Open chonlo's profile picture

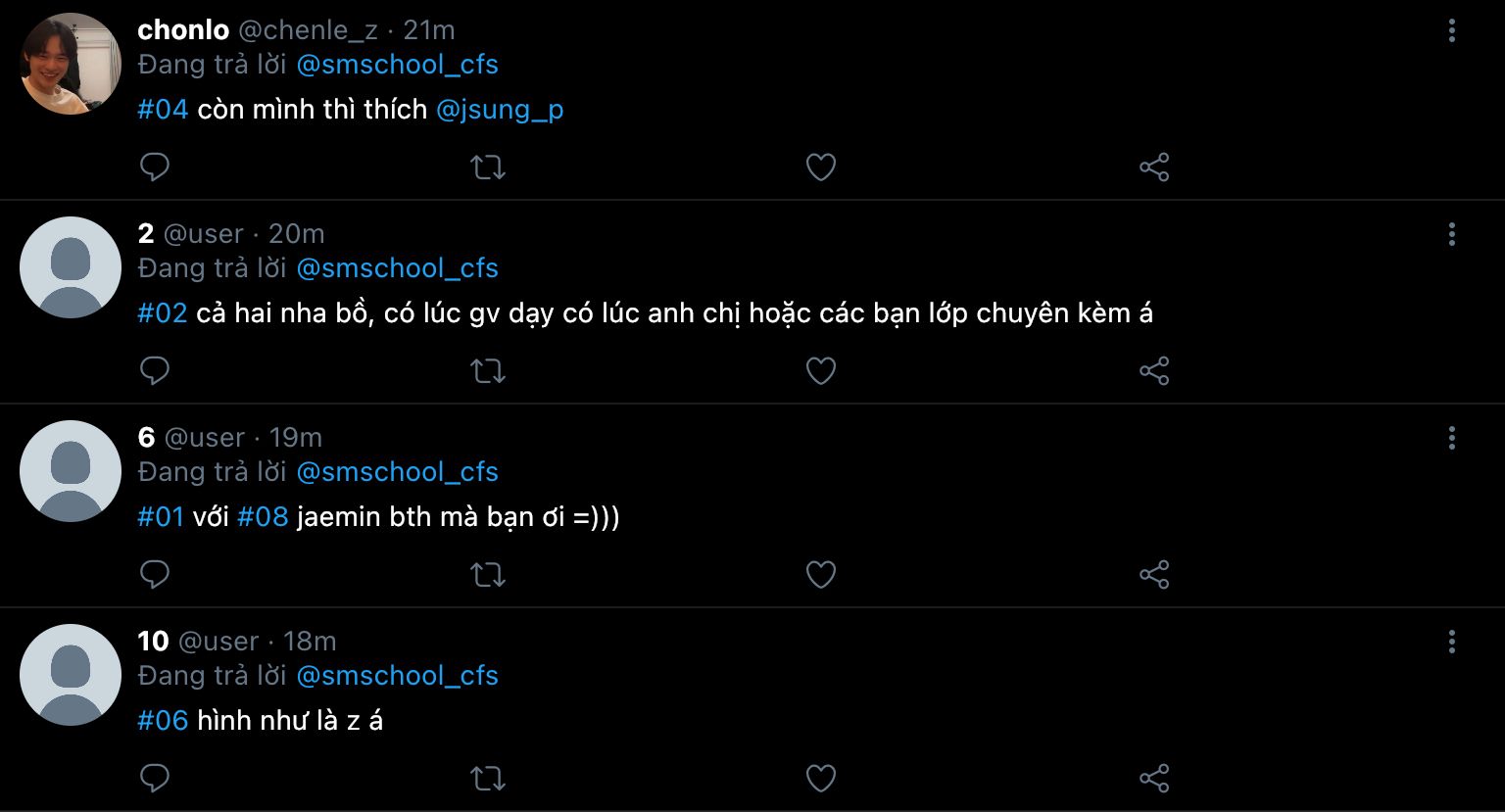click(71, 64)
